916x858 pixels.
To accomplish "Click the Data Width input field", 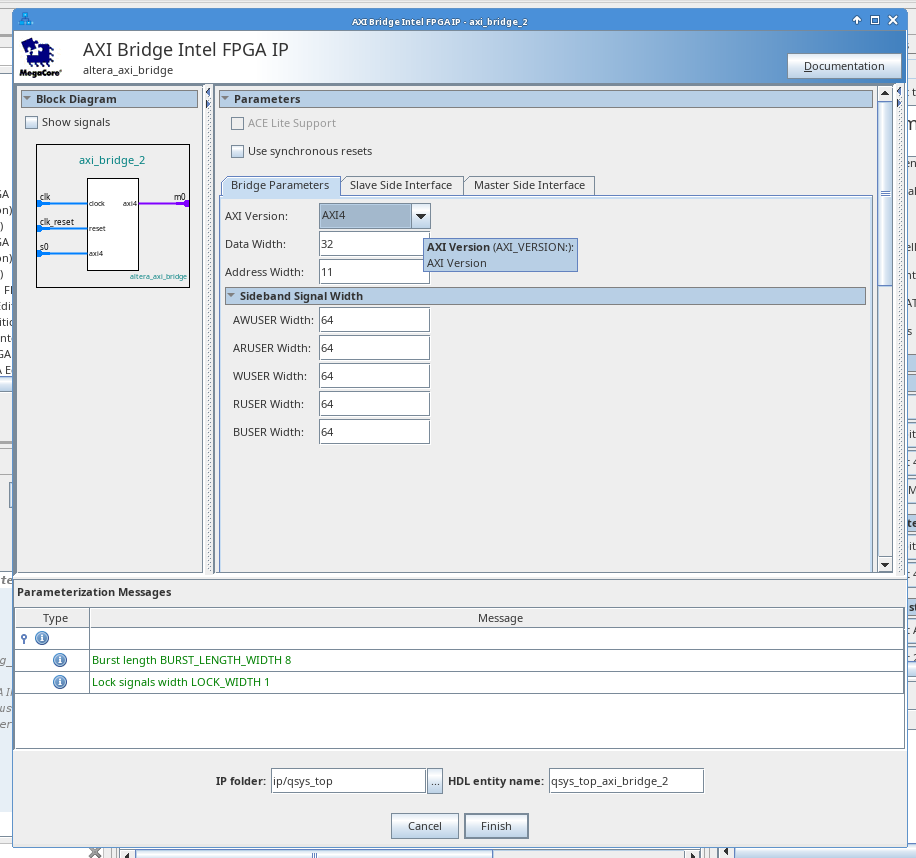I will click(374, 244).
